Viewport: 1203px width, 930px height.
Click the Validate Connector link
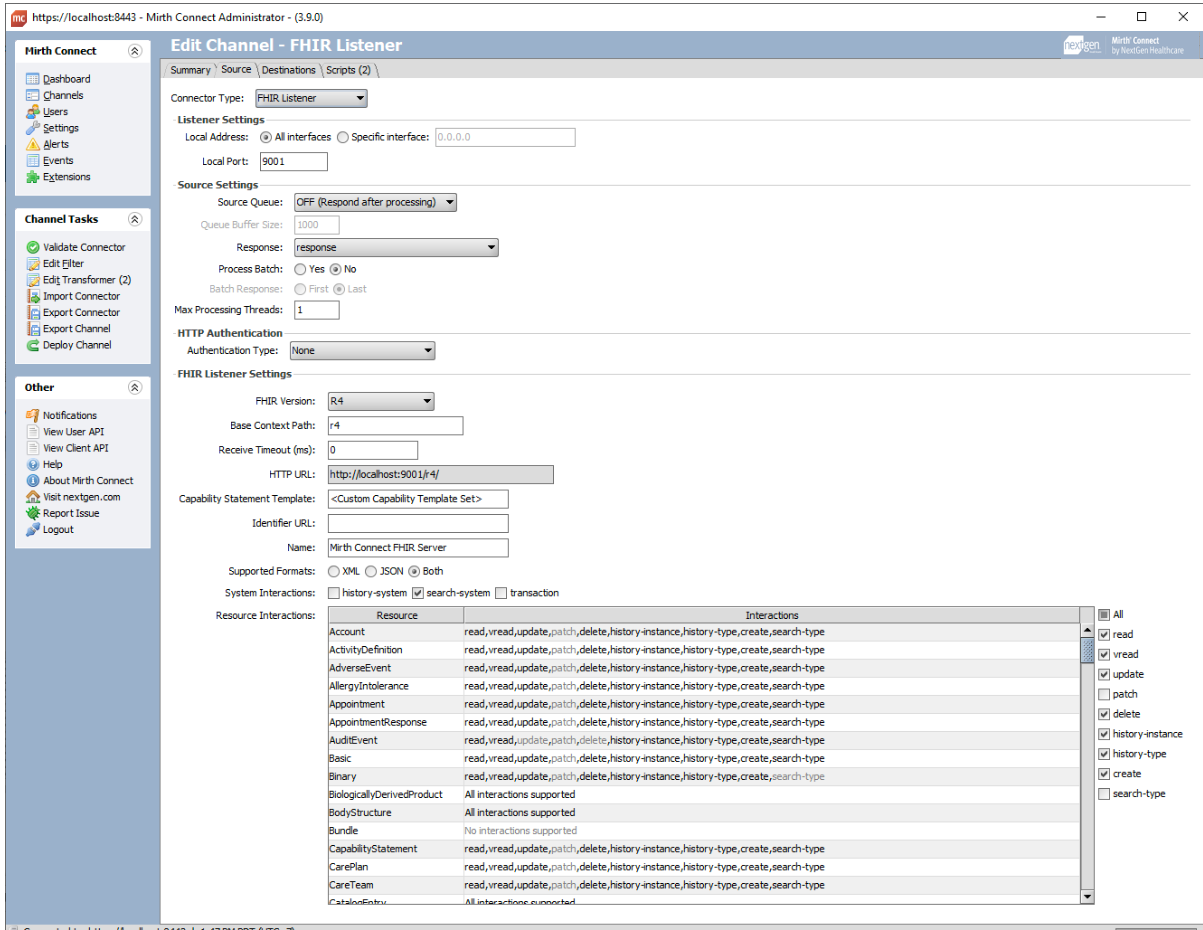tap(84, 247)
